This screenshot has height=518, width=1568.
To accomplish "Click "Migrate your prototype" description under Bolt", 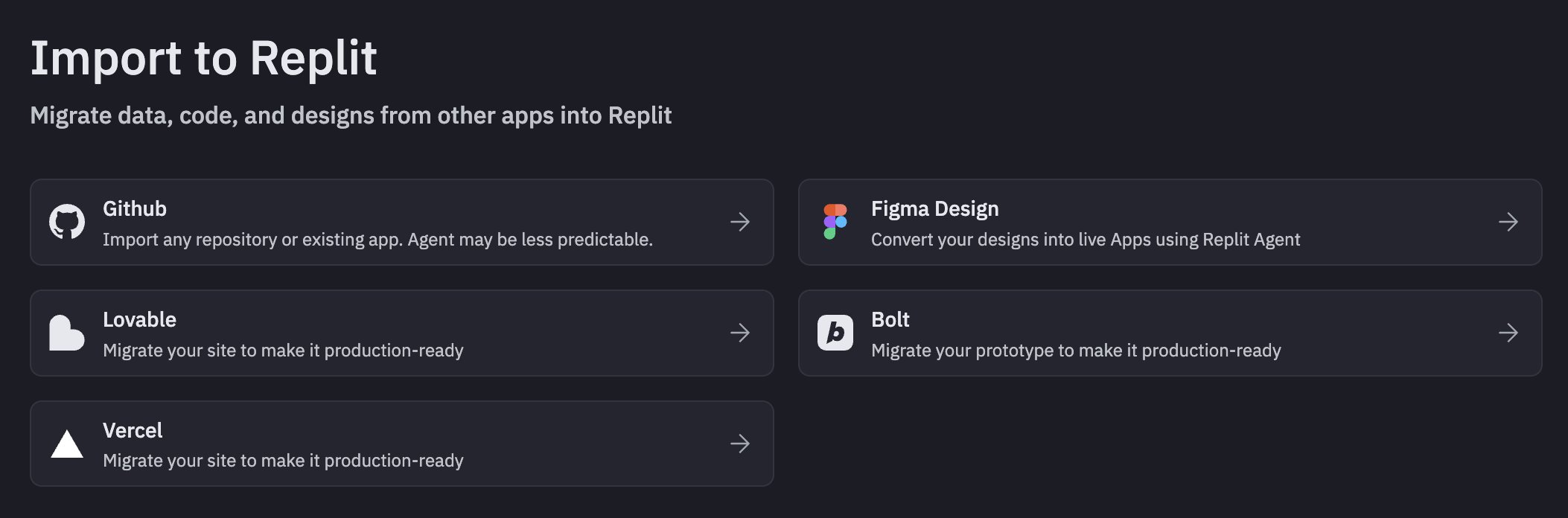I will point(1076,351).
